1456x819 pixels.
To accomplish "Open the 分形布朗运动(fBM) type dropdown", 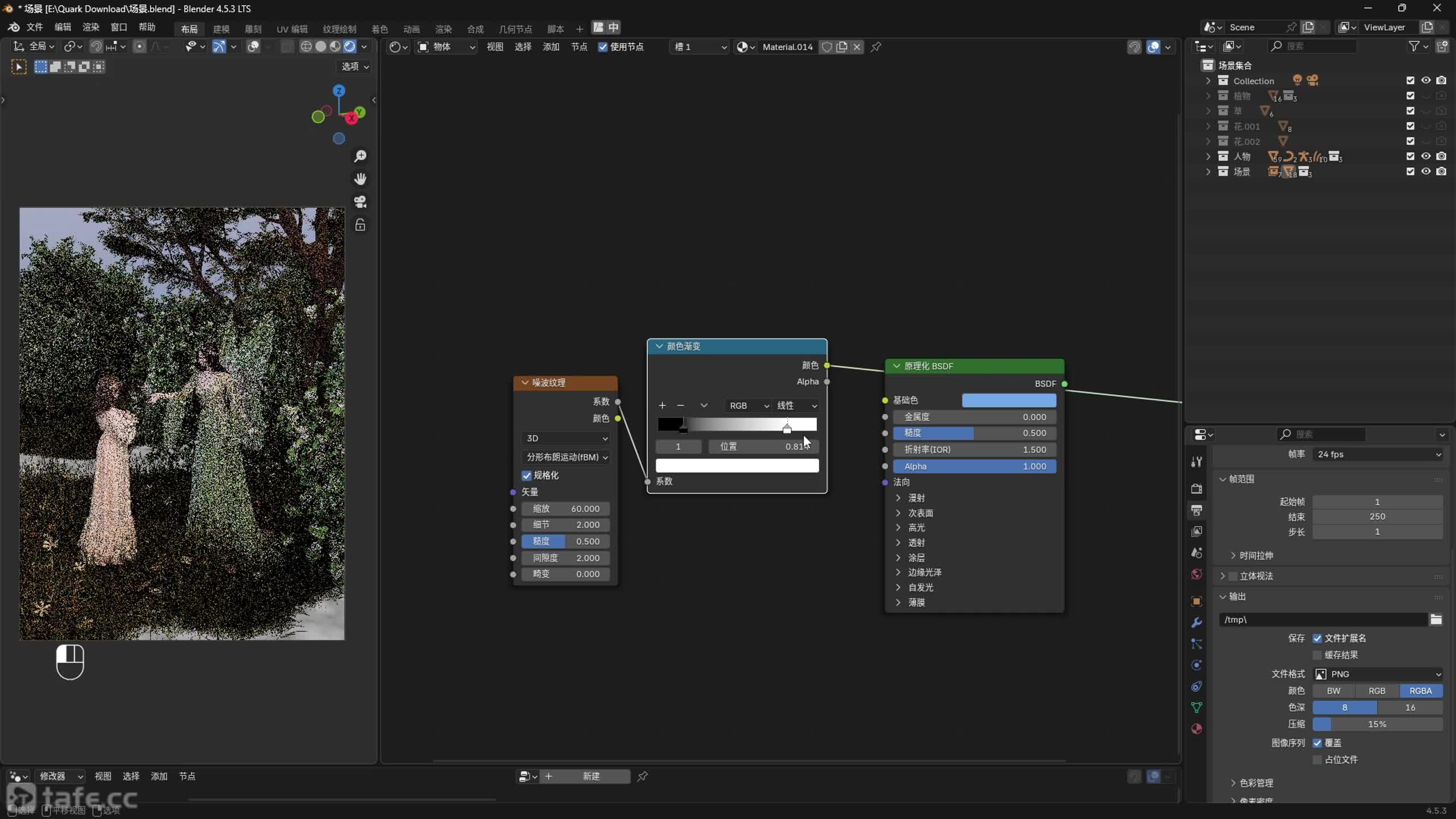I will click(x=566, y=457).
